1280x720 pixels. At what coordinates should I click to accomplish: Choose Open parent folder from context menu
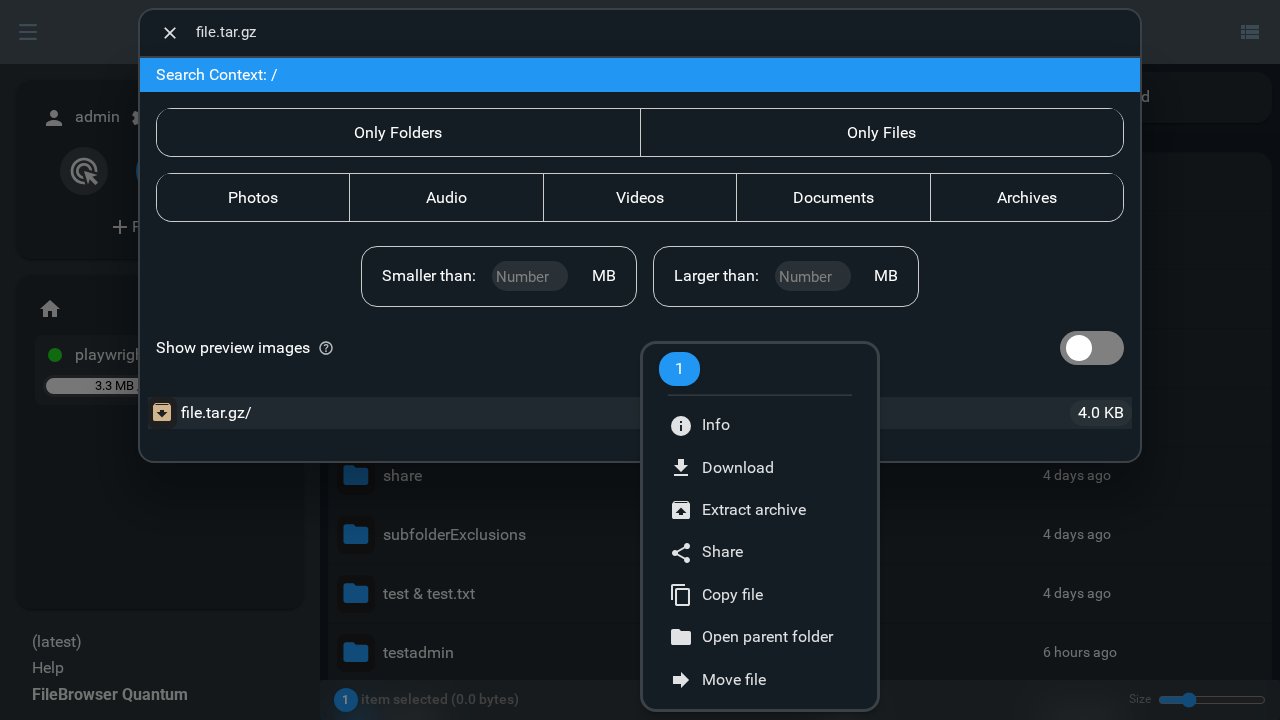click(x=766, y=637)
